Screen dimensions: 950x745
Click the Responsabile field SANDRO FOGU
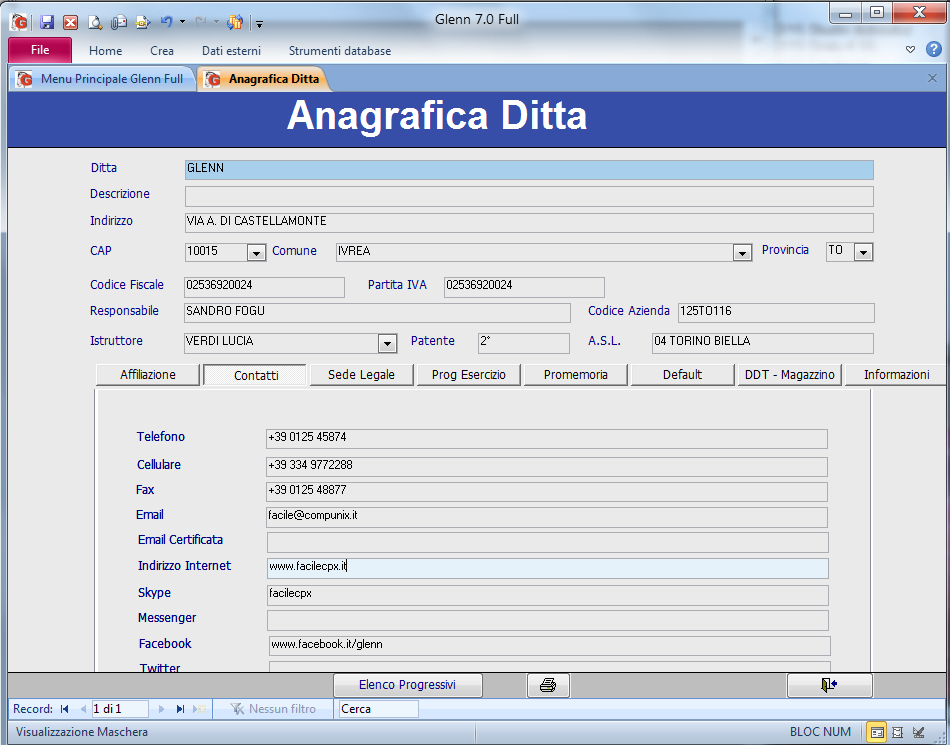pos(377,313)
